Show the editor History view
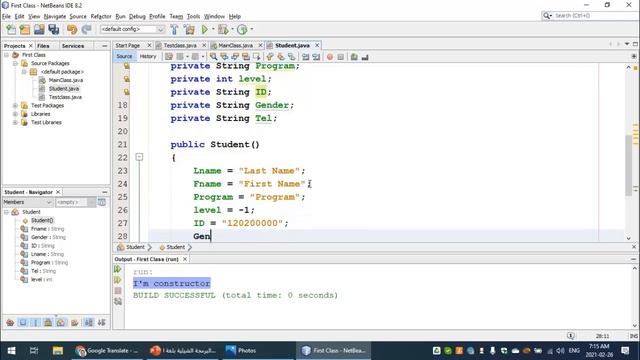Viewport: 640px width, 360px height. pyautogui.click(x=148, y=56)
